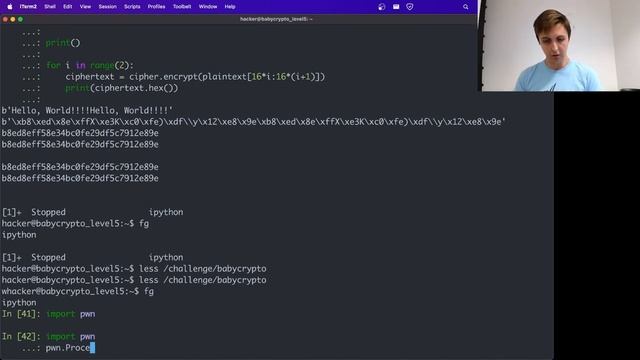Open the View menu
This screenshot has height=360, width=640.
coord(85,7)
